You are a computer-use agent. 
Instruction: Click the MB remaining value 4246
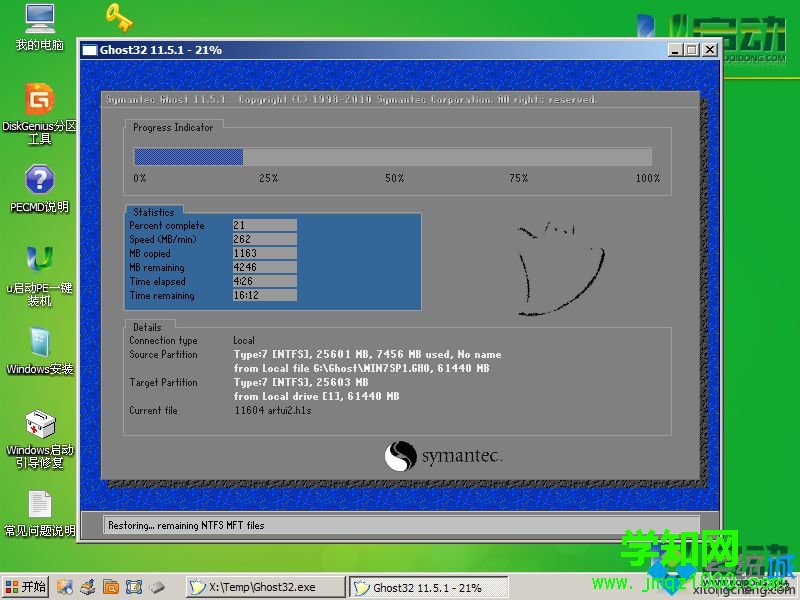click(264, 267)
